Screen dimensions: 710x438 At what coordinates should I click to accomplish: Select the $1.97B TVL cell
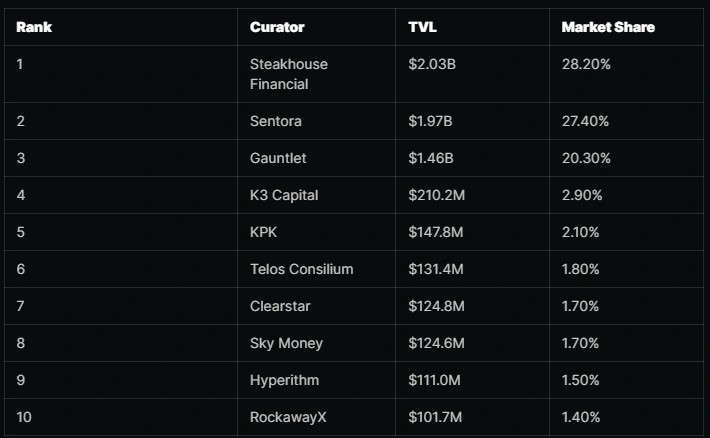click(430, 121)
